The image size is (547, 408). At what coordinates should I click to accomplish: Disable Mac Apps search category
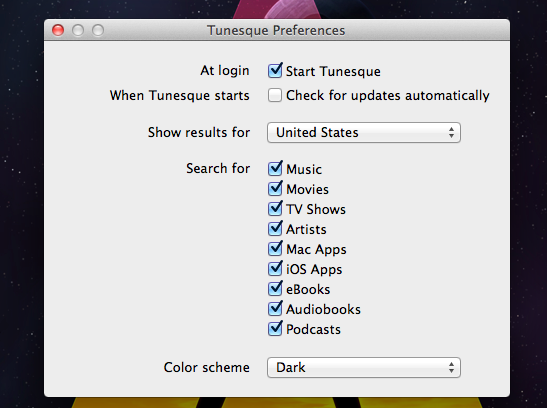[x=275, y=249]
